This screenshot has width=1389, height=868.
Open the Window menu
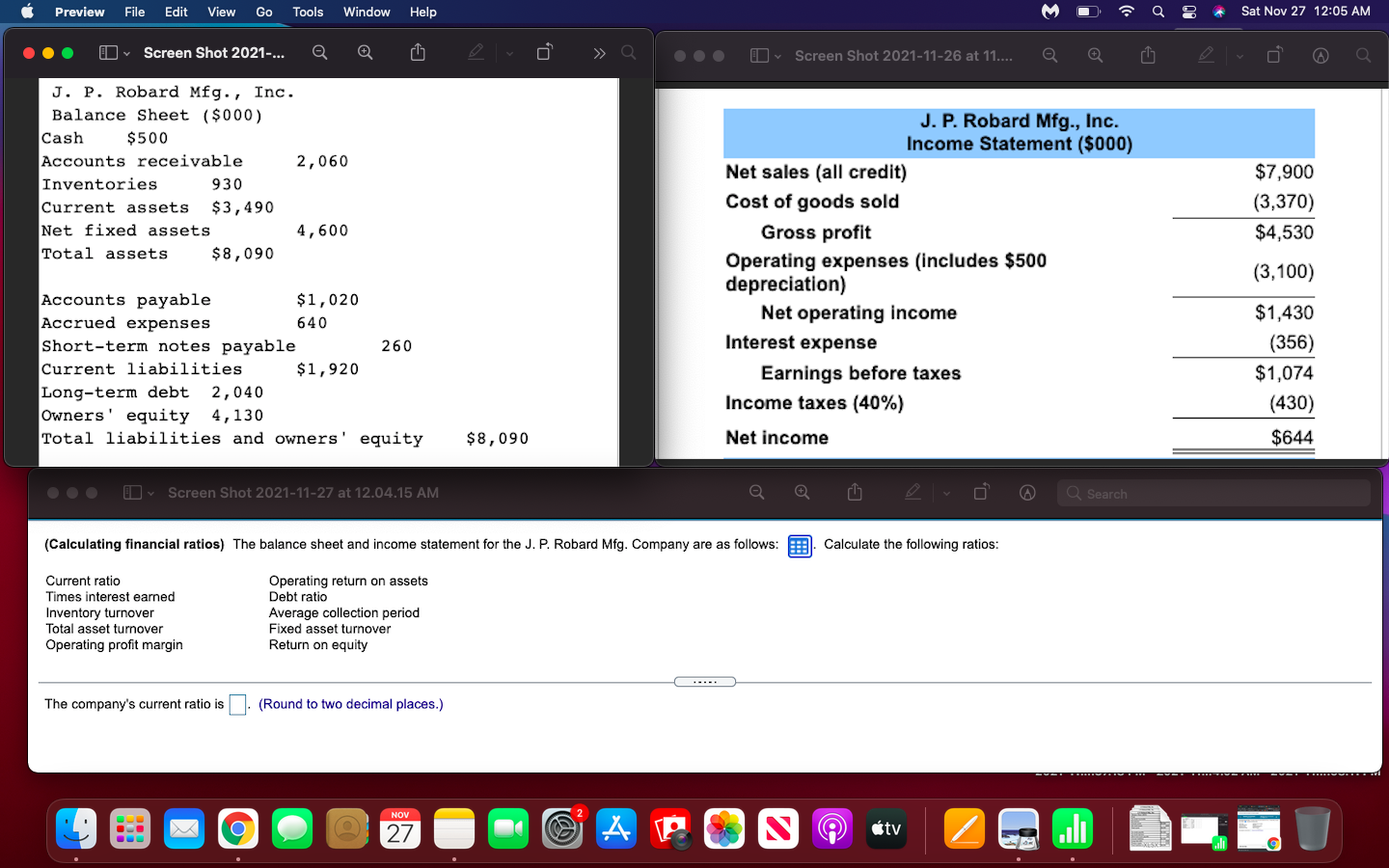click(367, 12)
